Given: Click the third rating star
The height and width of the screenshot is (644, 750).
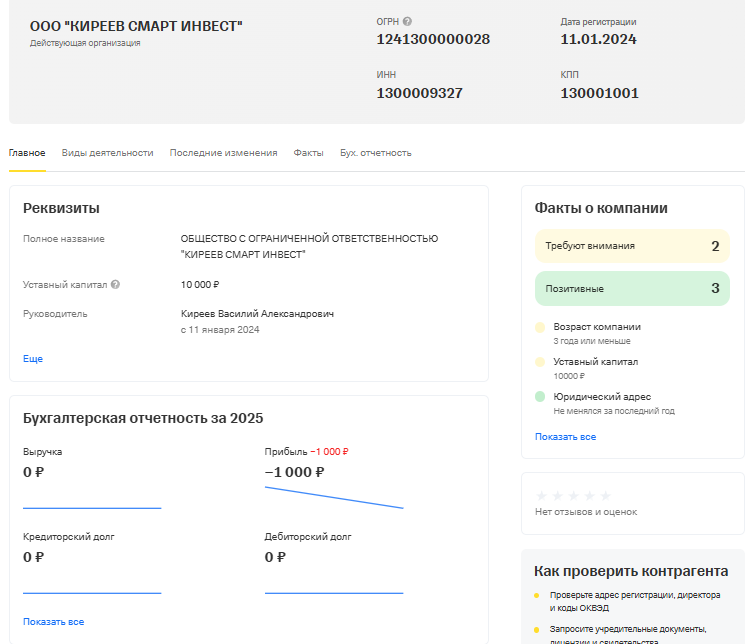Looking at the screenshot, I should pos(574,495).
